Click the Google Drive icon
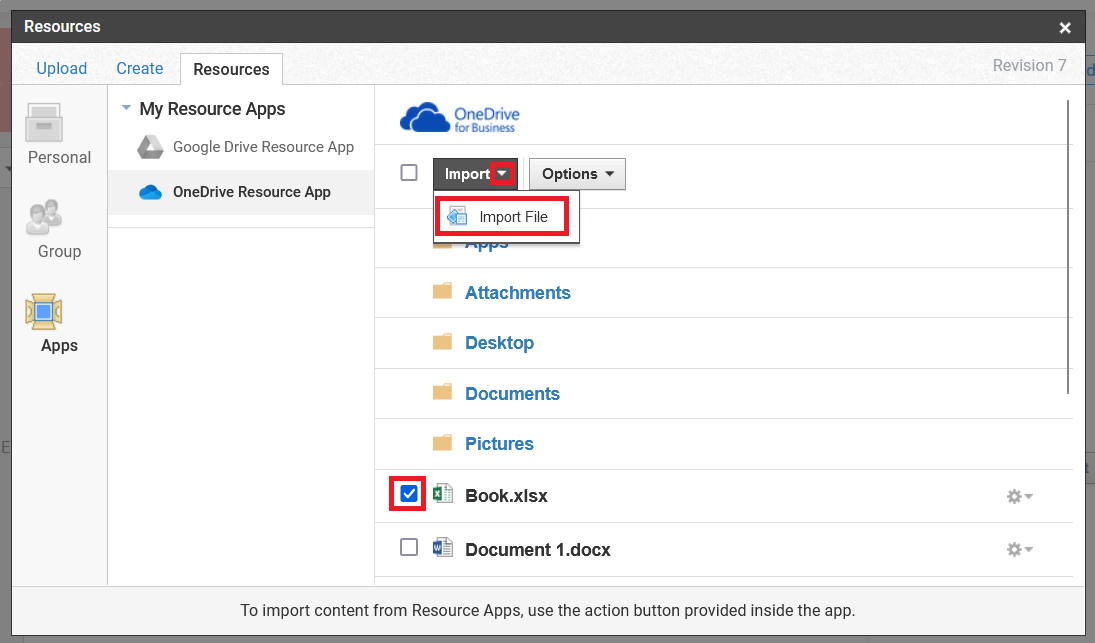The height and width of the screenshot is (643, 1095). [x=150, y=147]
